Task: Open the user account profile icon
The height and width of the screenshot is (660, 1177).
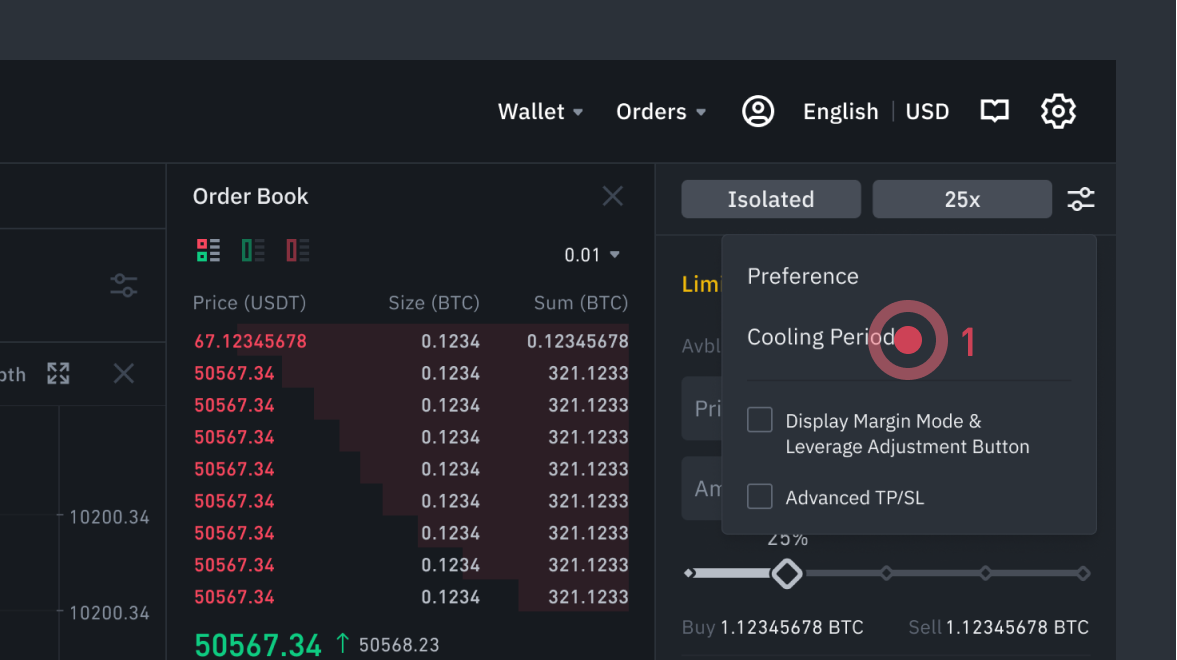Action: tap(758, 111)
